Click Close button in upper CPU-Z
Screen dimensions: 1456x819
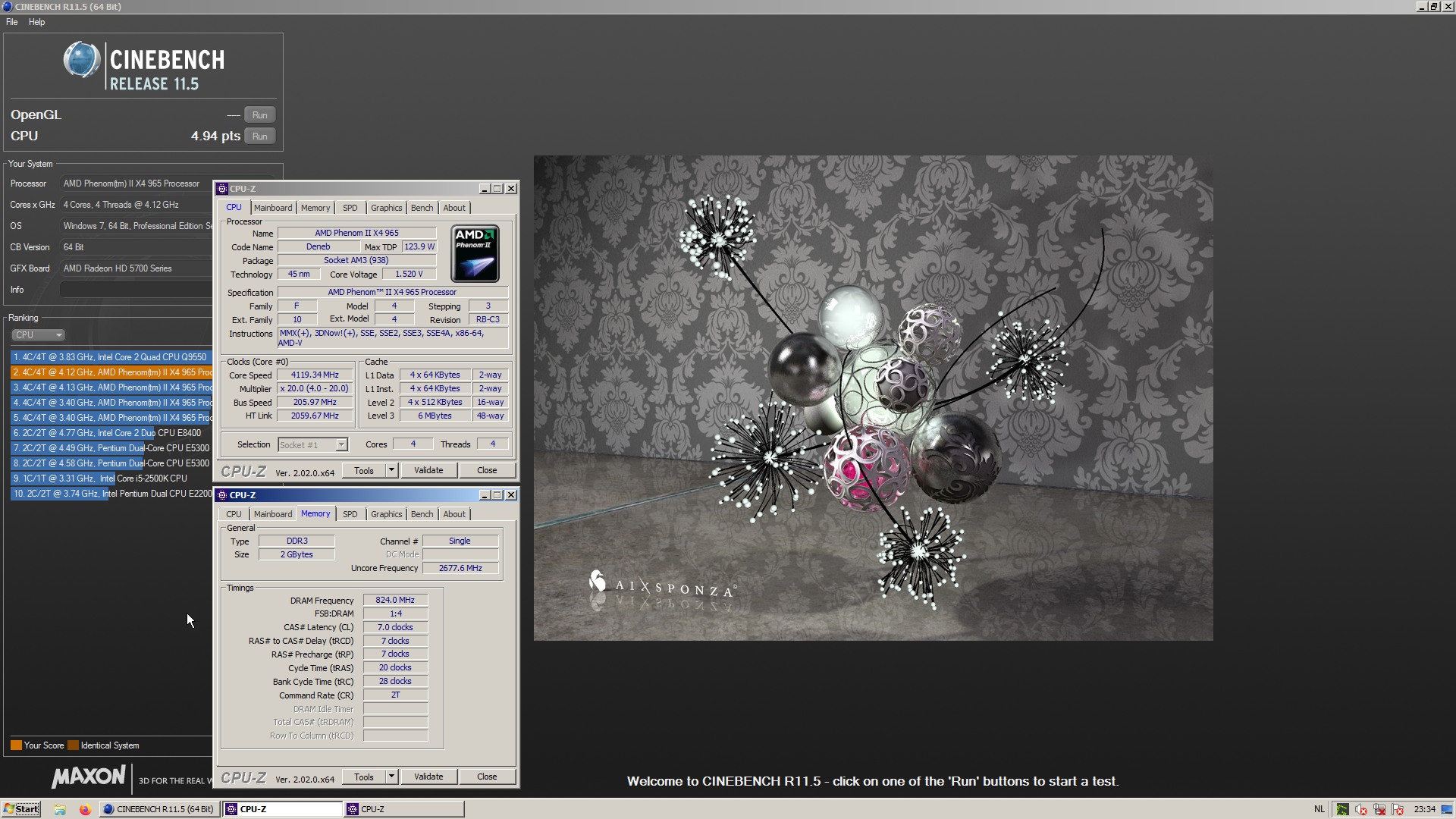(x=487, y=470)
